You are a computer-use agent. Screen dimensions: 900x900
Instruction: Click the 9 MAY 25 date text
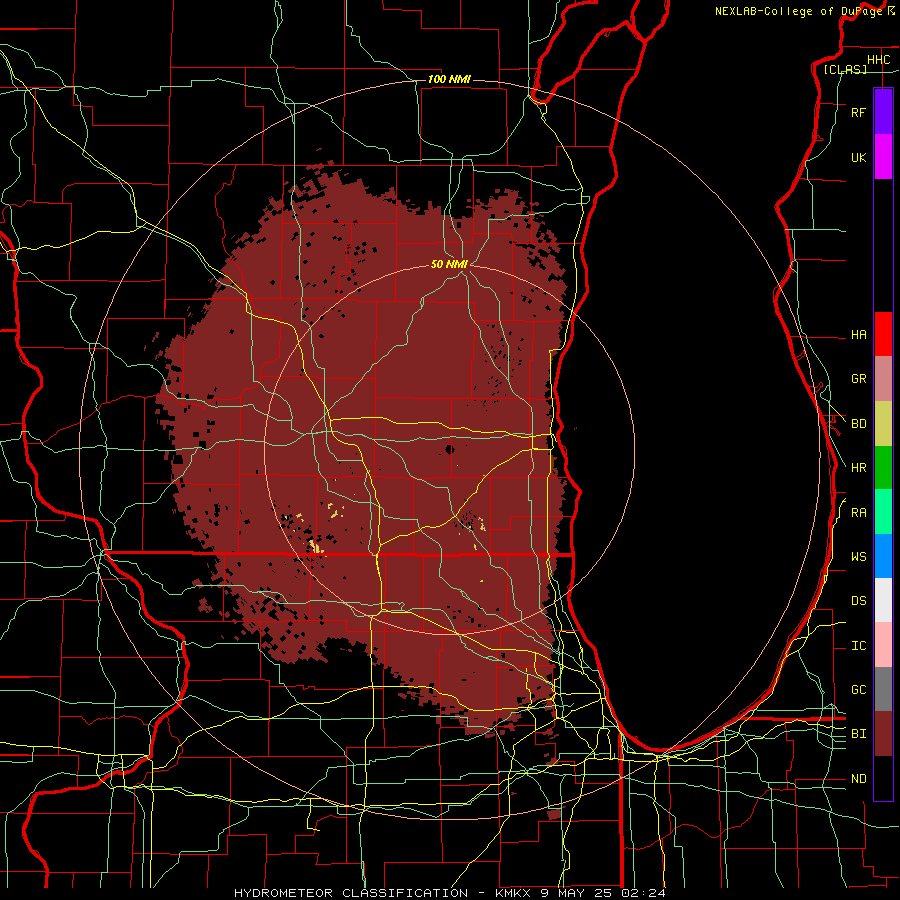pyautogui.click(x=577, y=893)
